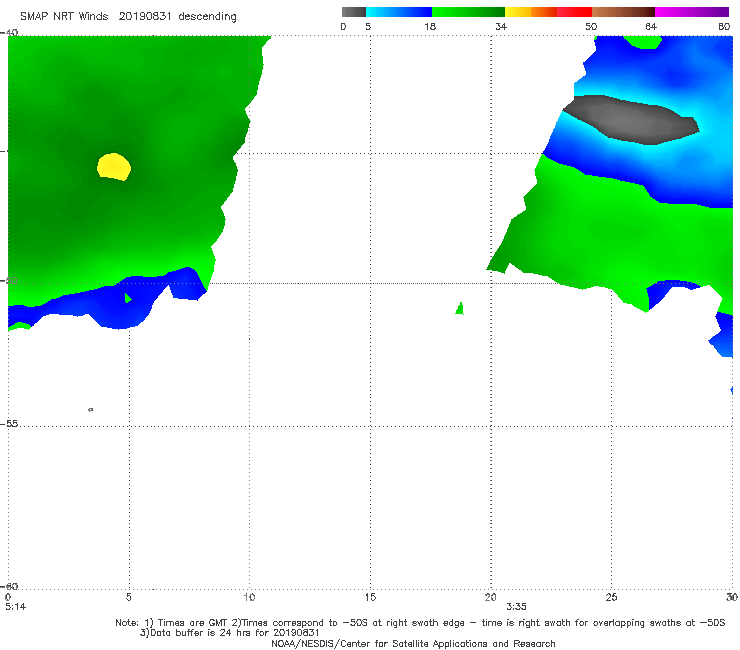Click the small isolated green patch below -50
740x650 pixels.
[x=460, y=308]
